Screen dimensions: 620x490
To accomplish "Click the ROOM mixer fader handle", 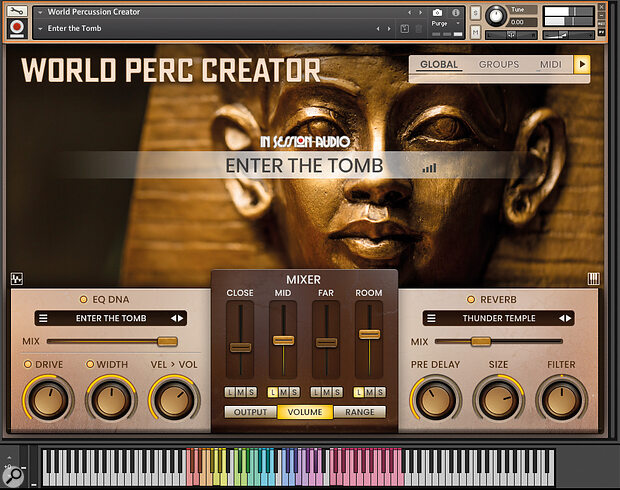I will (x=369, y=334).
